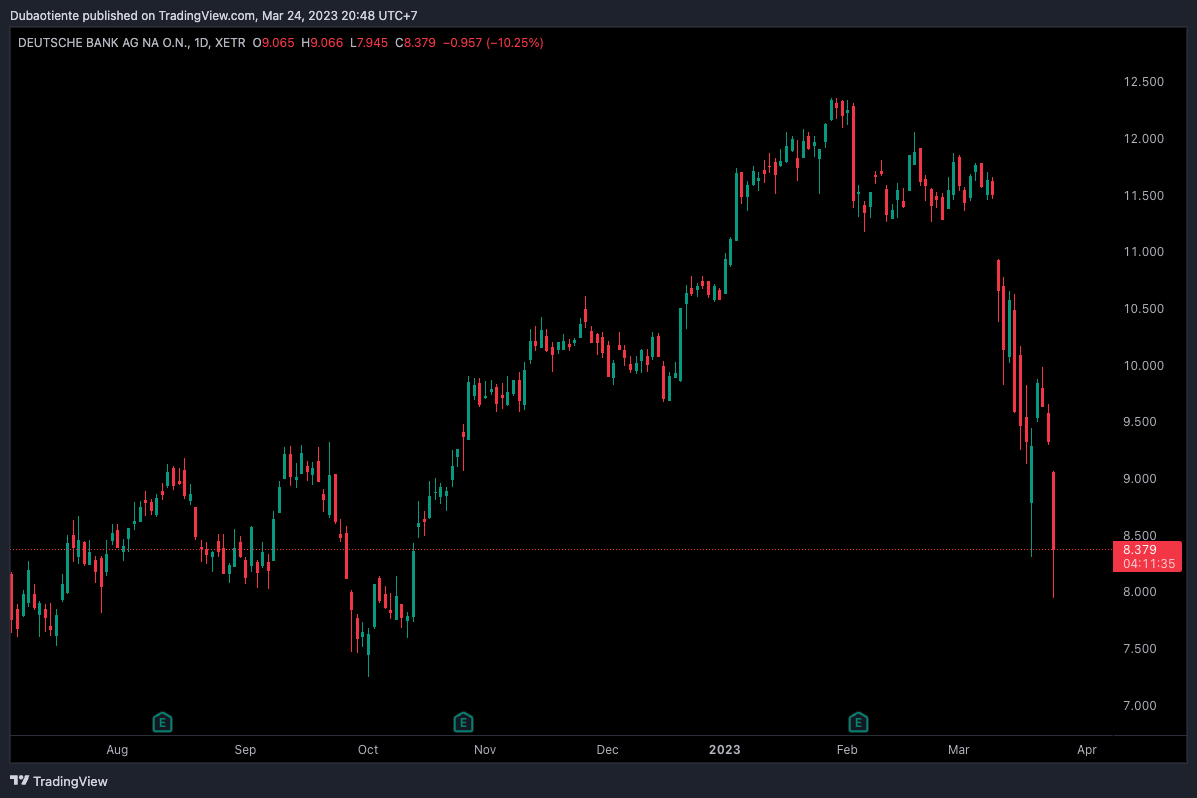
Task: Click the TradingView logo at the bottom
Action: [59, 781]
